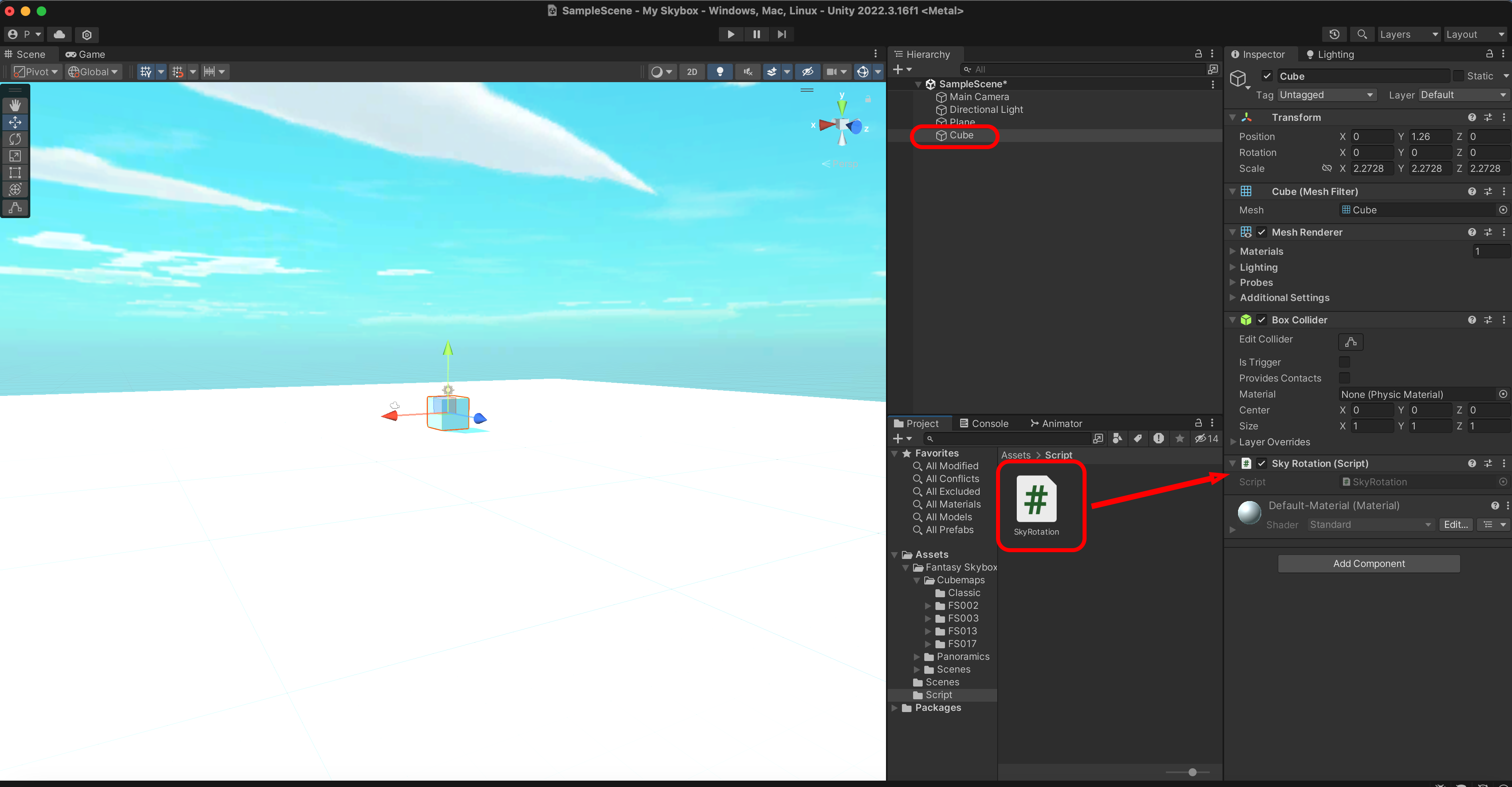Adjust the project icon size slider
Viewport: 1512px width, 787px height.
(x=1192, y=772)
